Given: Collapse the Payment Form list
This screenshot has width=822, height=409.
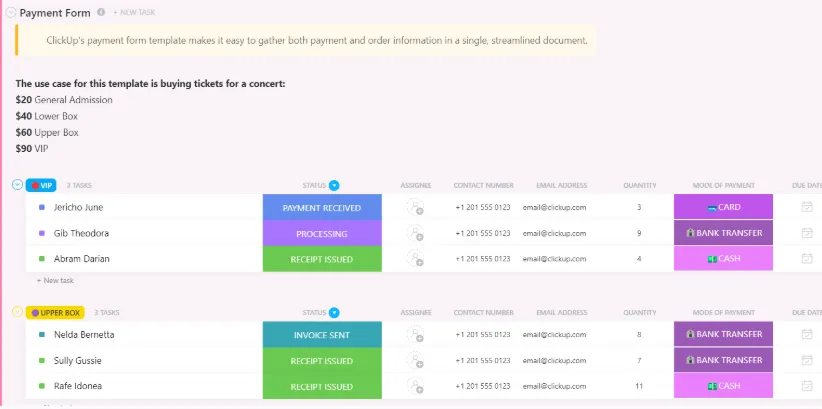Looking at the screenshot, I should [x=10, y=13].
